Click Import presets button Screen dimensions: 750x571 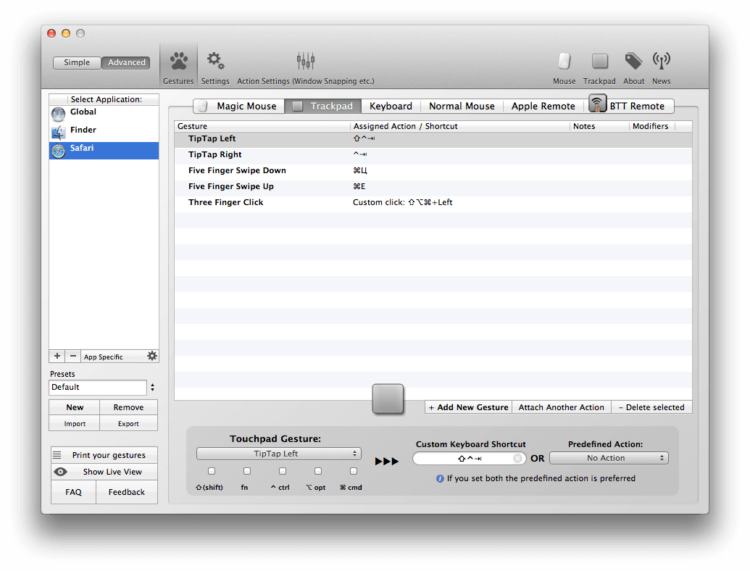pyautogui.click(x=75, y=424)
